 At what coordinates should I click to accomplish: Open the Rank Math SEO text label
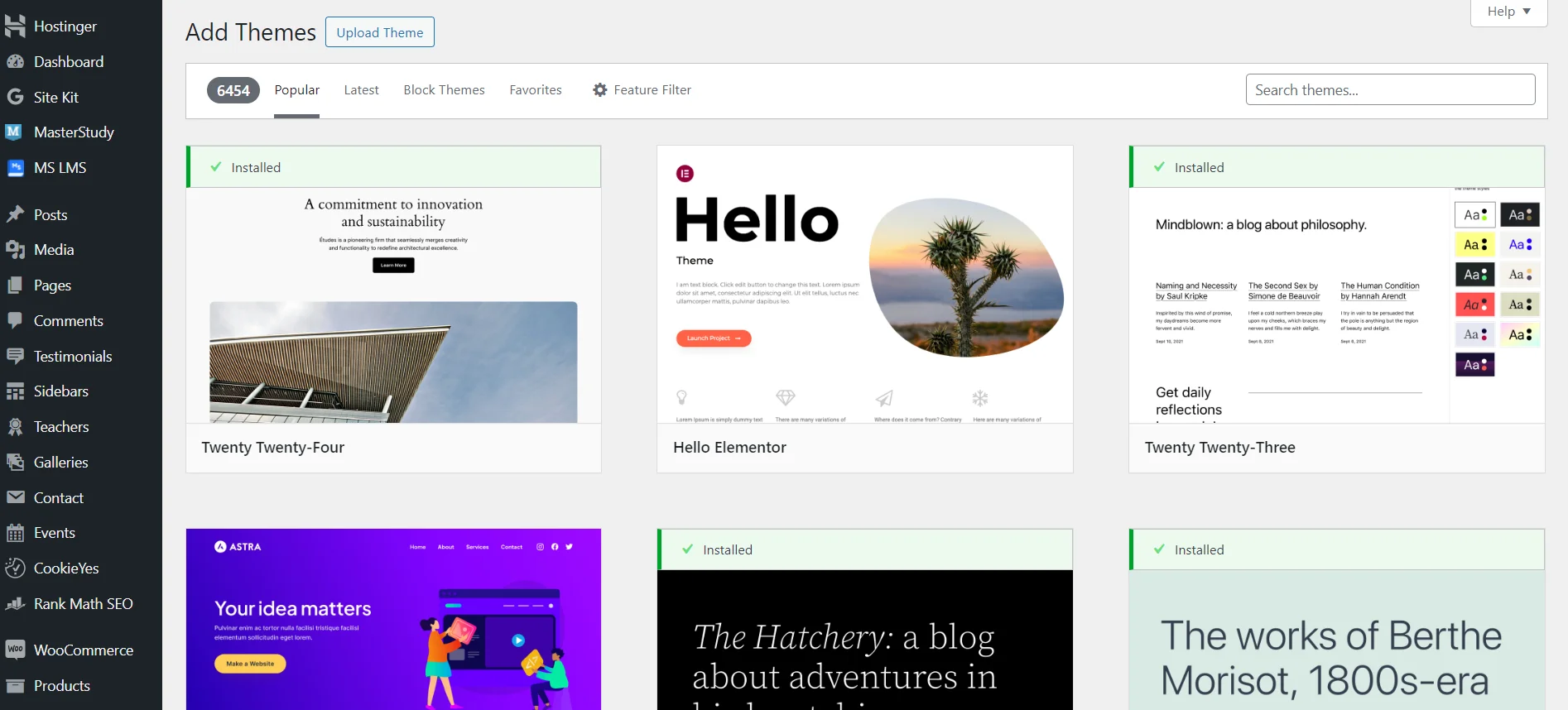(x=84, y=604)
